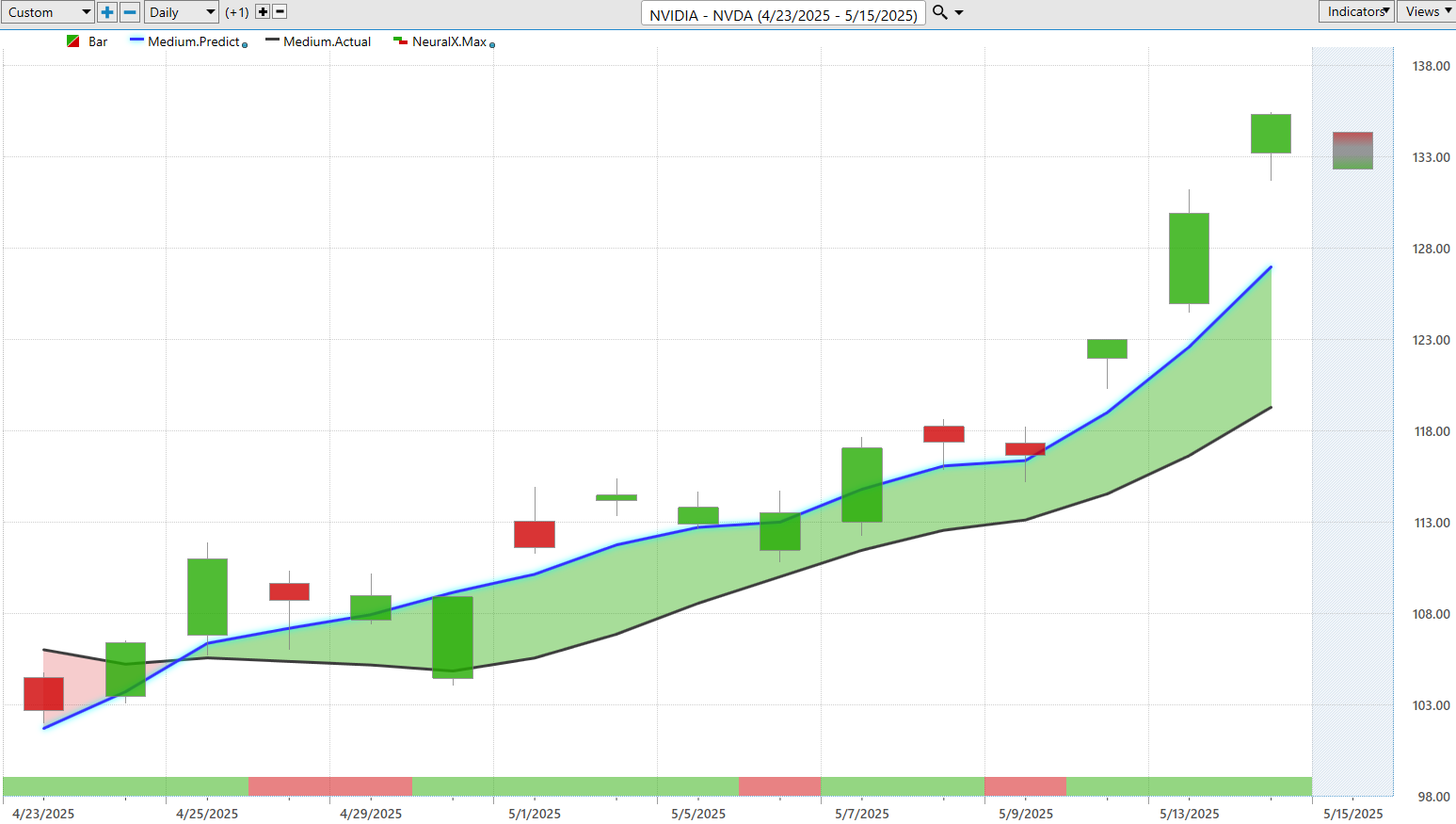Image resolution: width=1456 pixels, height=824 pixels.
Task: Click the 113.00 price axis label
Action: pos(1431,523)
